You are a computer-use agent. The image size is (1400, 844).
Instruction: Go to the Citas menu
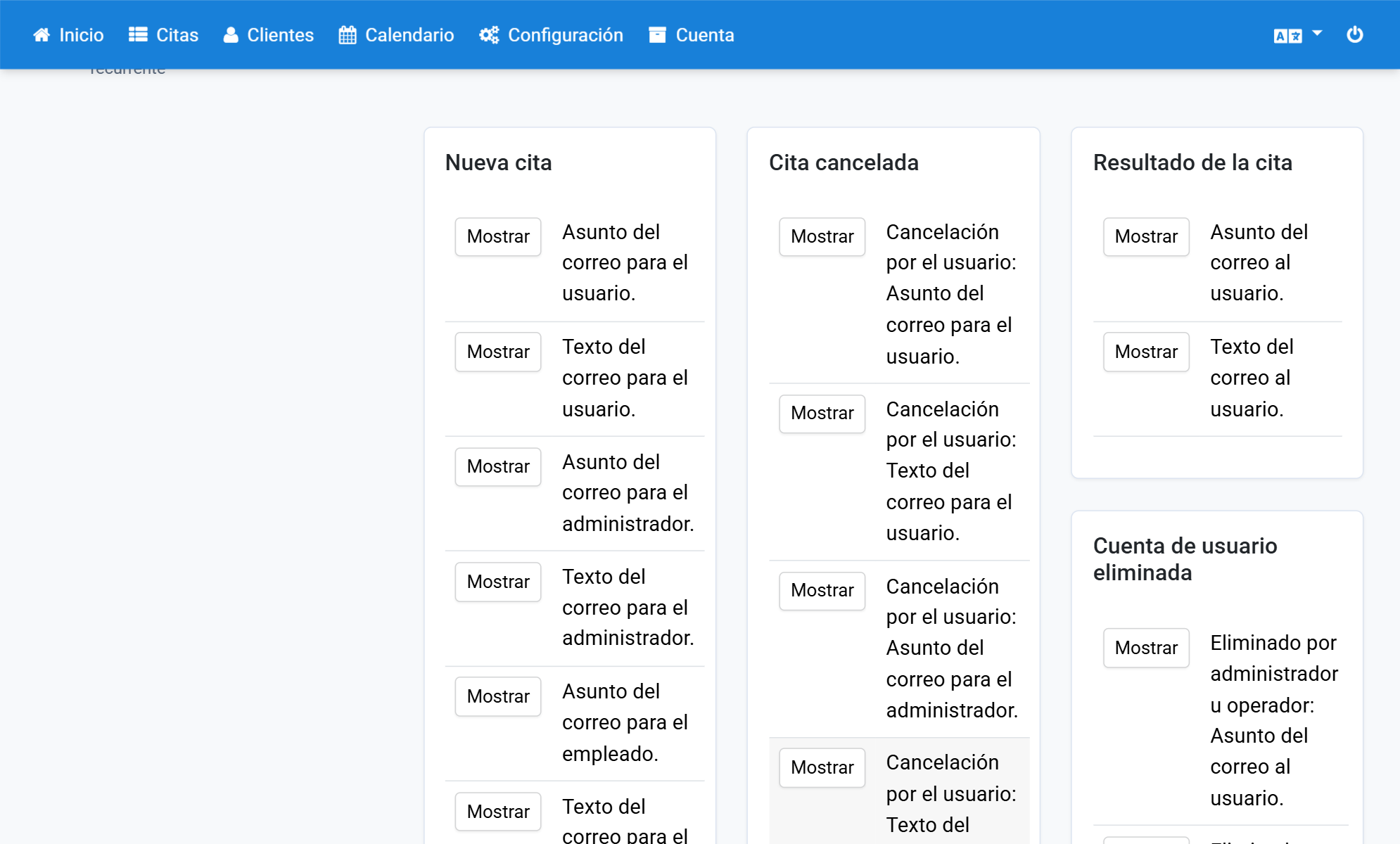[x=163, y=35]
